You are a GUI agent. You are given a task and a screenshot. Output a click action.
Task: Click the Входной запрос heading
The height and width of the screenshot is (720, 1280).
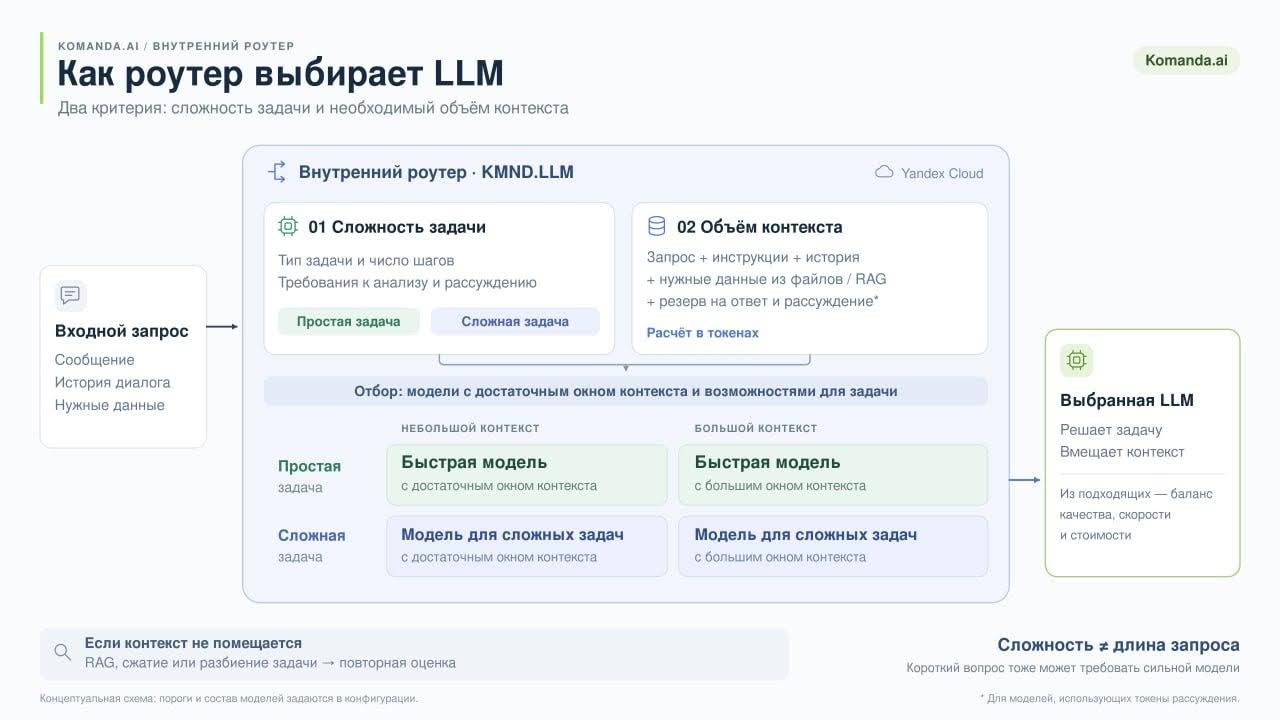(122, 331)
